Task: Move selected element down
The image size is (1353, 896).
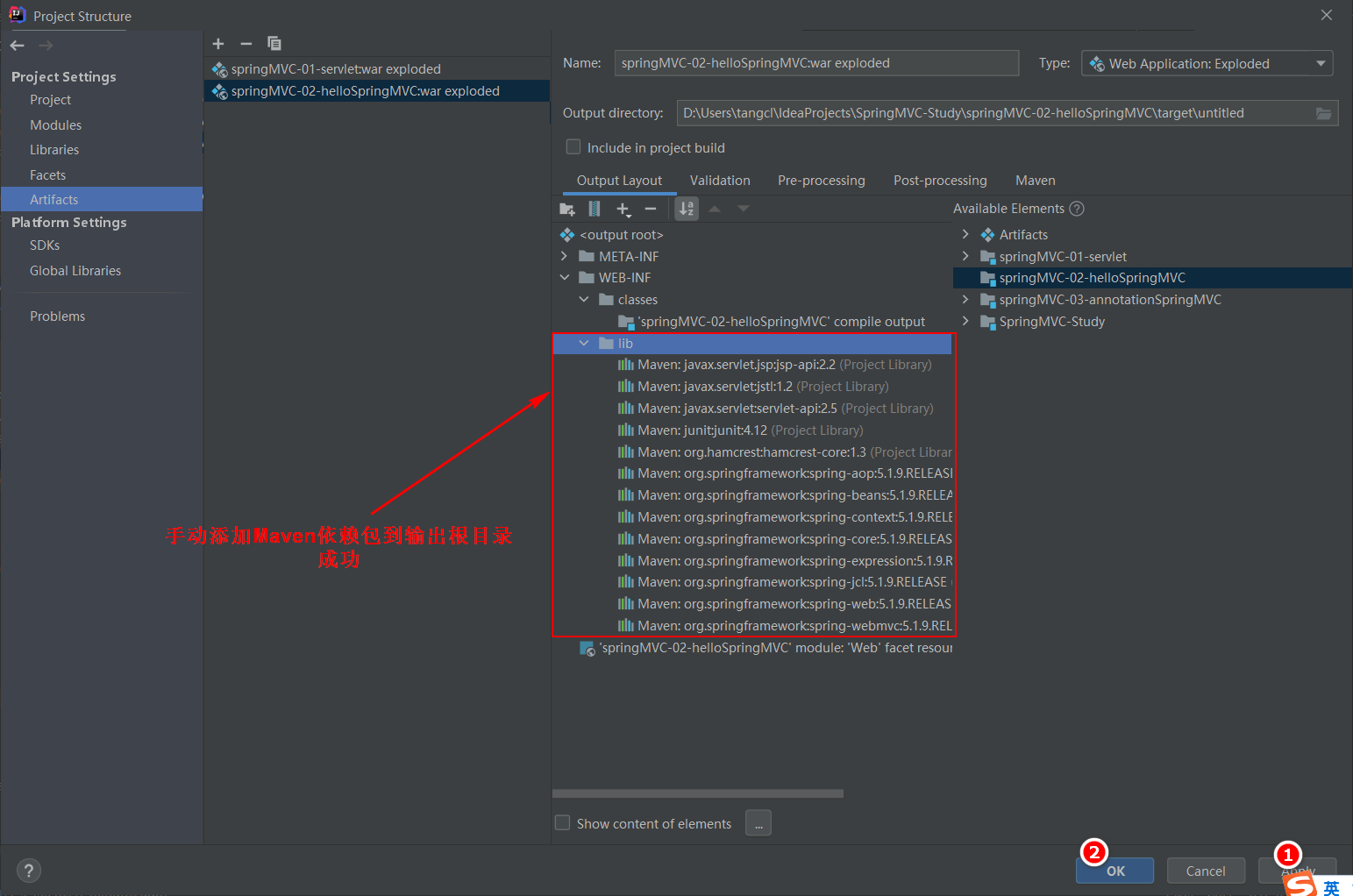Action: tap(744, 209)
